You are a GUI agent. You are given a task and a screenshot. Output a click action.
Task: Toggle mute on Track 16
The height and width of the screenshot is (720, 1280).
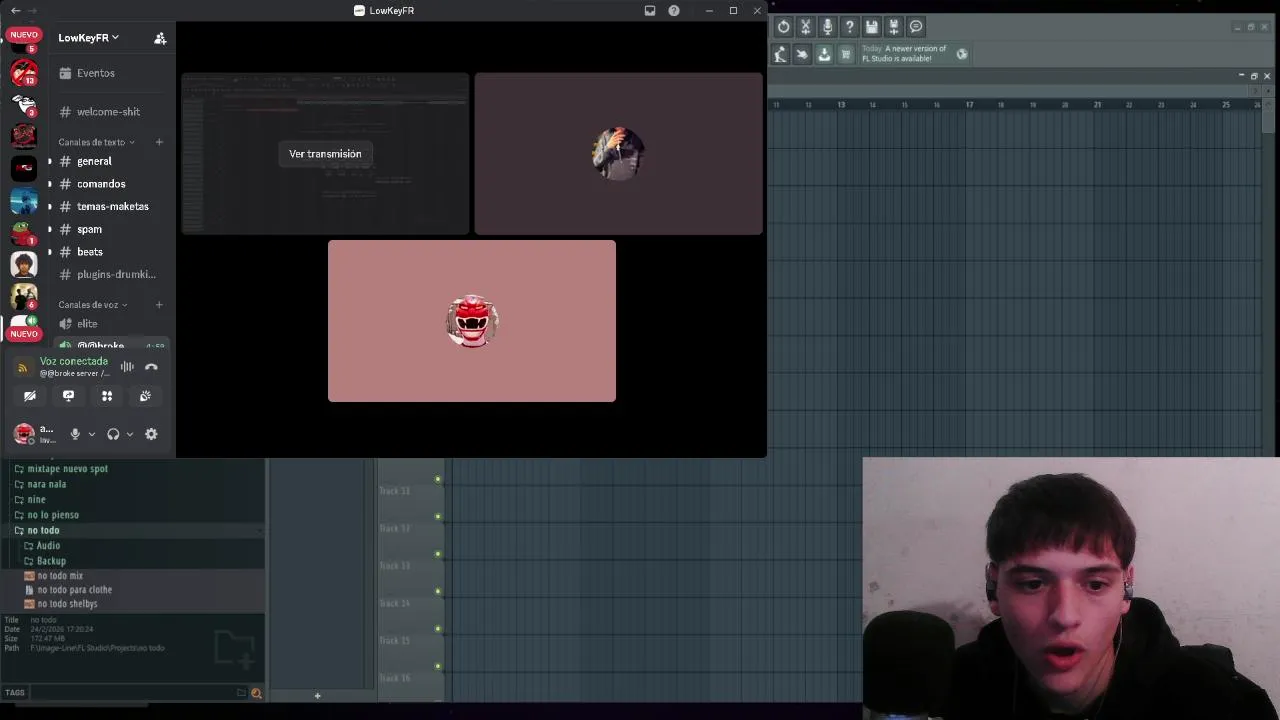coord(438,666)
